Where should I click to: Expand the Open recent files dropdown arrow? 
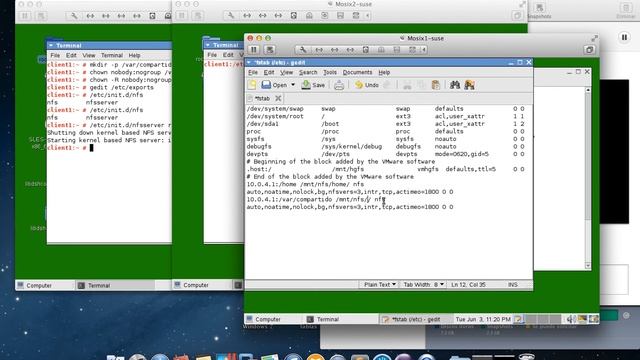(293, 85)
